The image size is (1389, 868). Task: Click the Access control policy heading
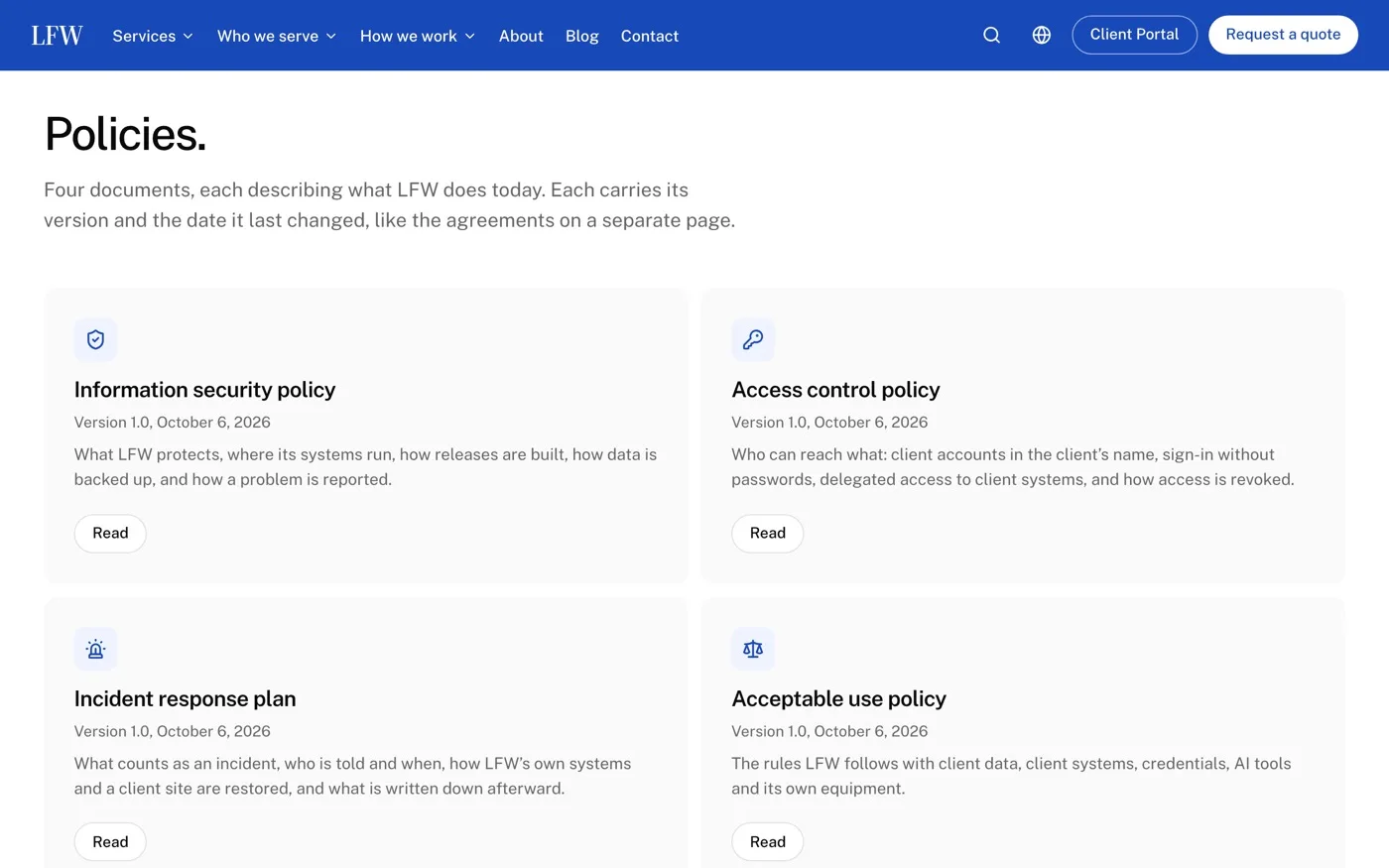(x=835, y=390)
